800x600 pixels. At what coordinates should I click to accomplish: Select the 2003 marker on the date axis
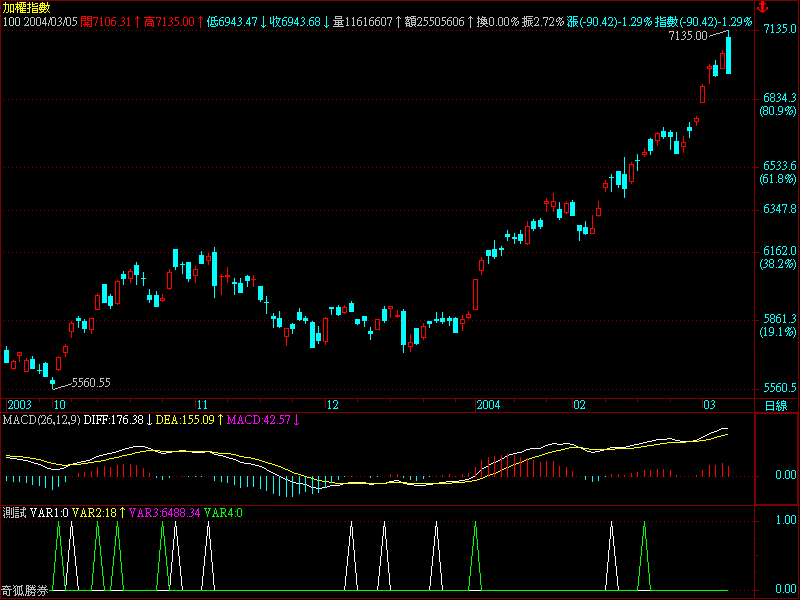pos(20,405)
